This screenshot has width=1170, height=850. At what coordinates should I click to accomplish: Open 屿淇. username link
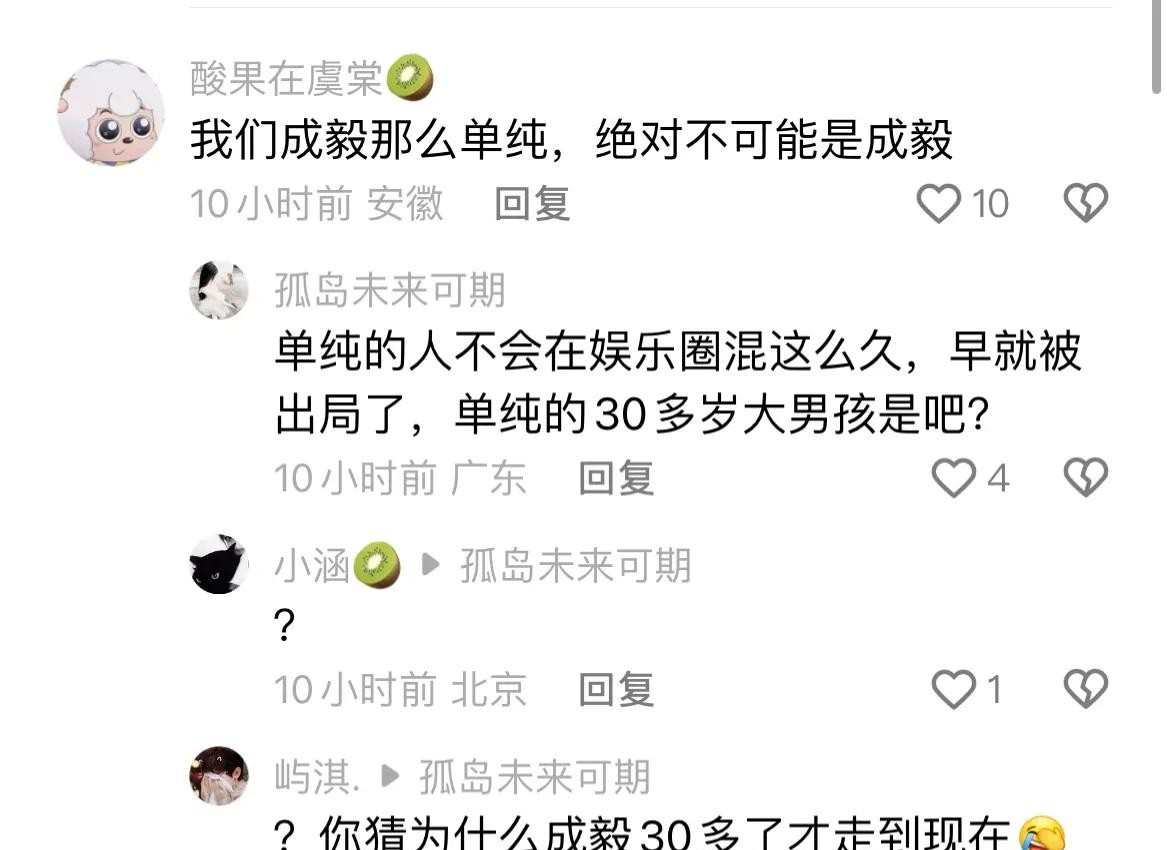pos(317,776)
